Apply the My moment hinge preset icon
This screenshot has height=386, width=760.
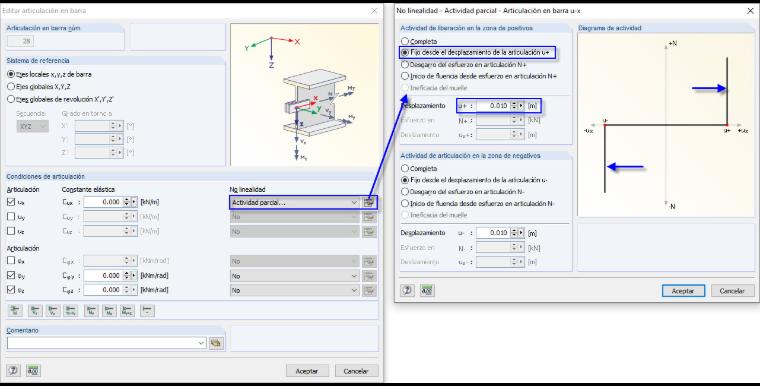pyautogui.click(x=91, y=310)
